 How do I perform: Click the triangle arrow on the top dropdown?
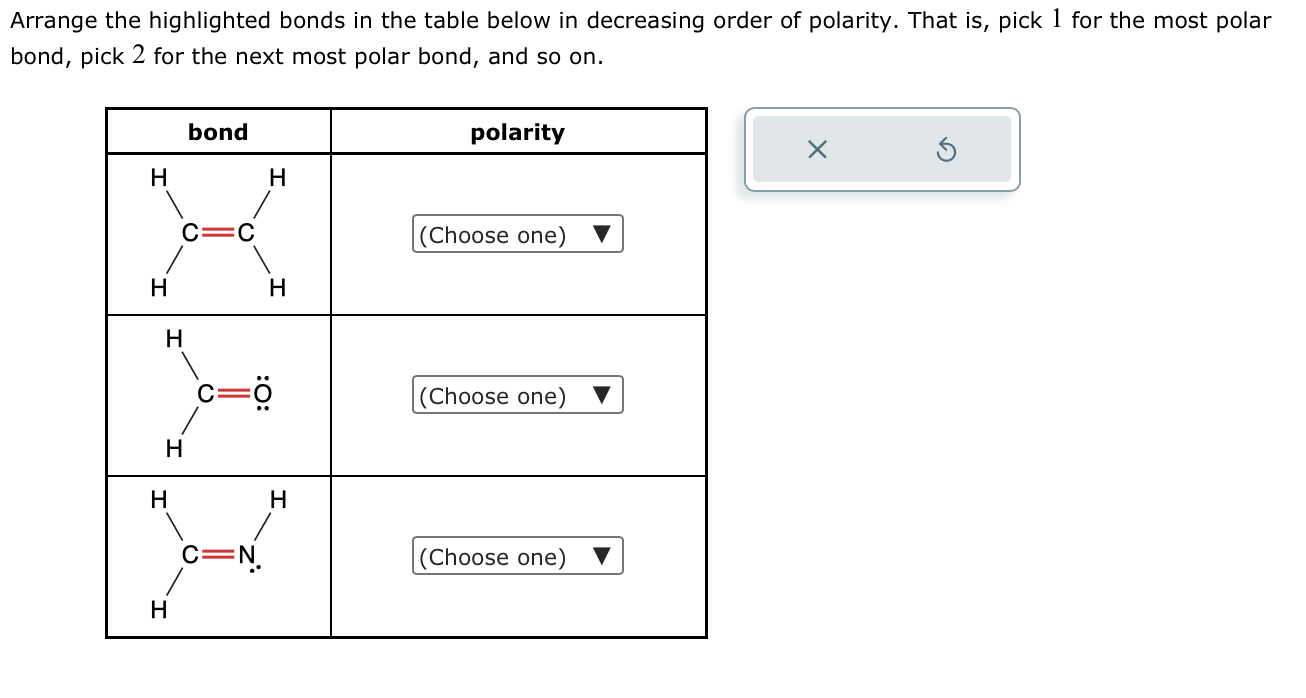point(601,235)
